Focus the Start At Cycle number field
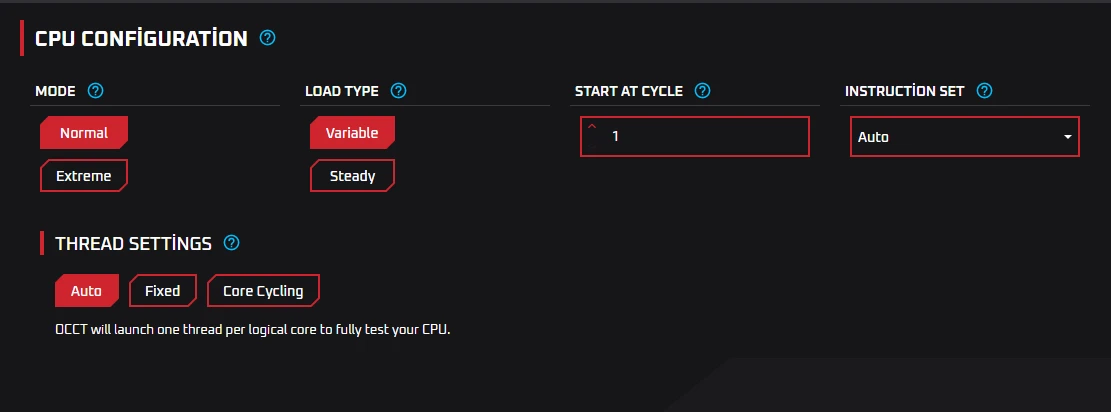The height and width of the screenshot is (412, 1111). click(694, 136)
